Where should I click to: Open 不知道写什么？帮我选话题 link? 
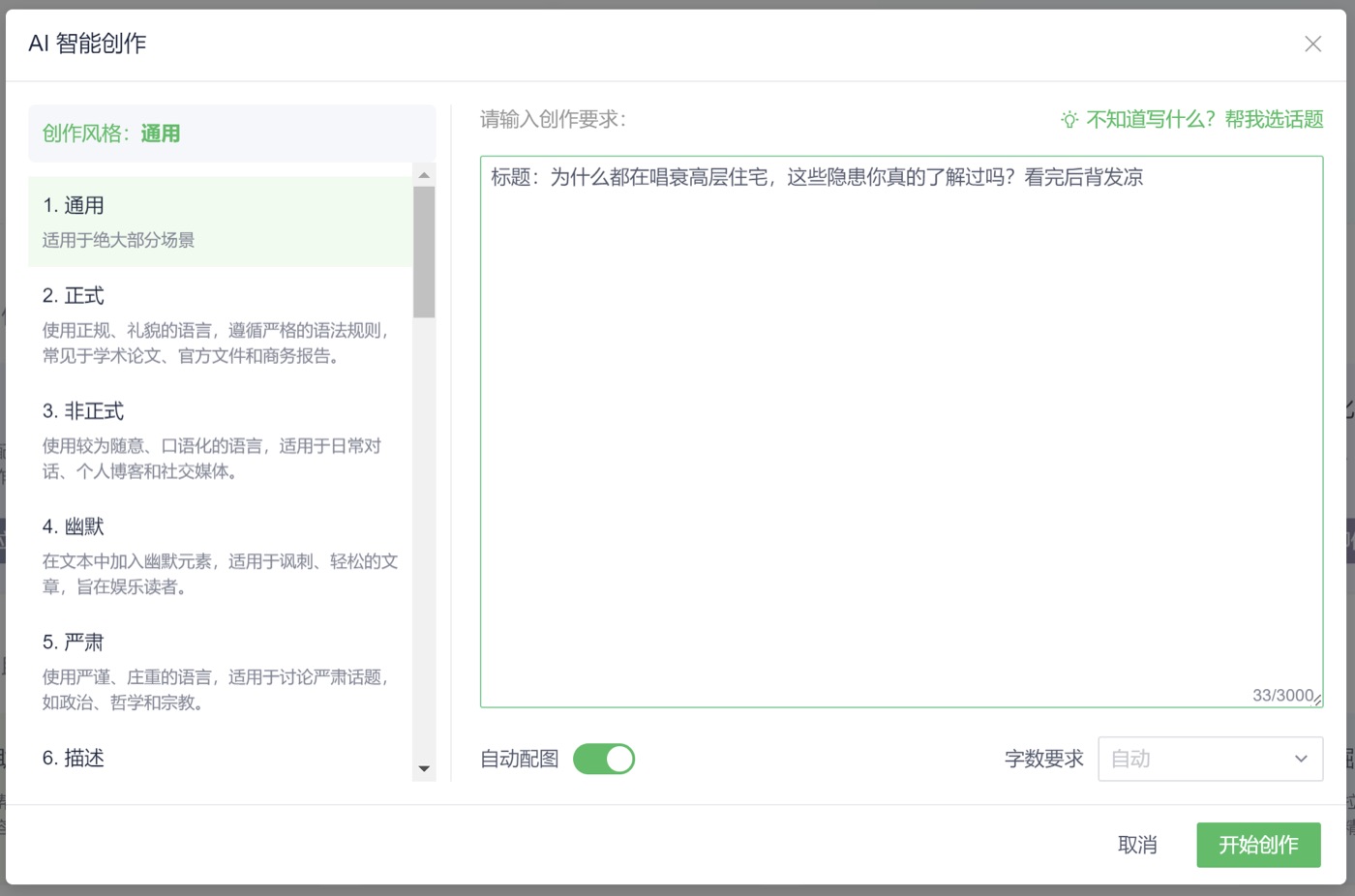point(1205,119)
